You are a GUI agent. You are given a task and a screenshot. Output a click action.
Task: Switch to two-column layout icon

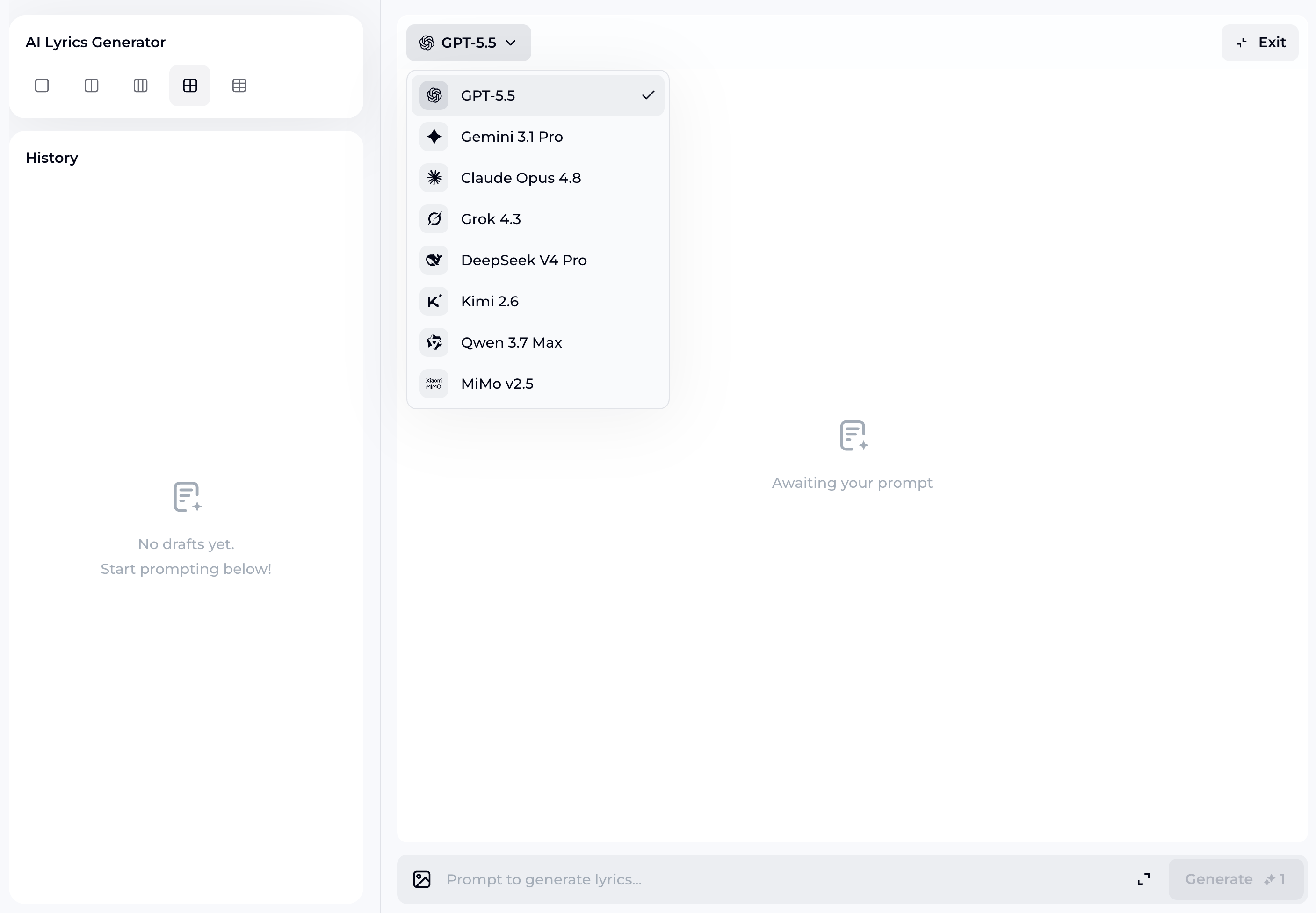pos(92,86)
